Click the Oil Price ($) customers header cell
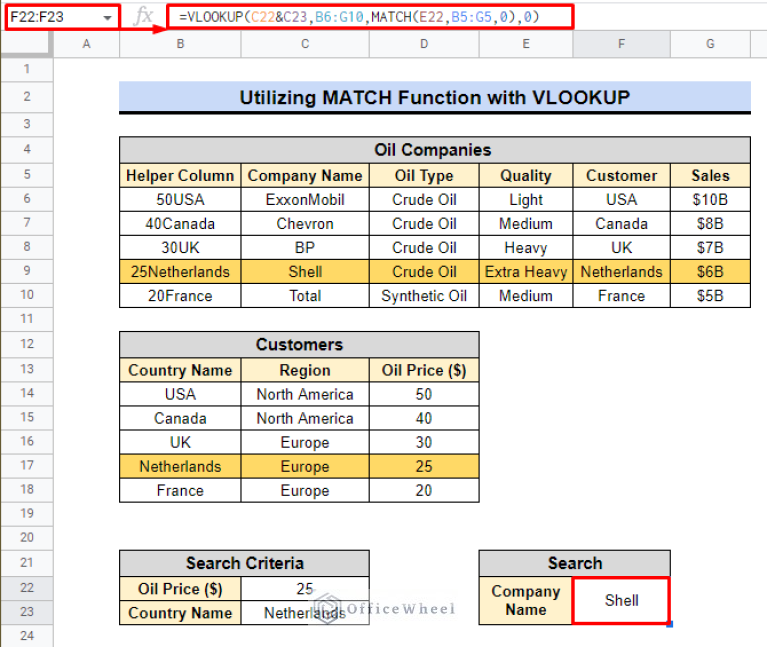767x647 pixels. [x=424, y=370]
